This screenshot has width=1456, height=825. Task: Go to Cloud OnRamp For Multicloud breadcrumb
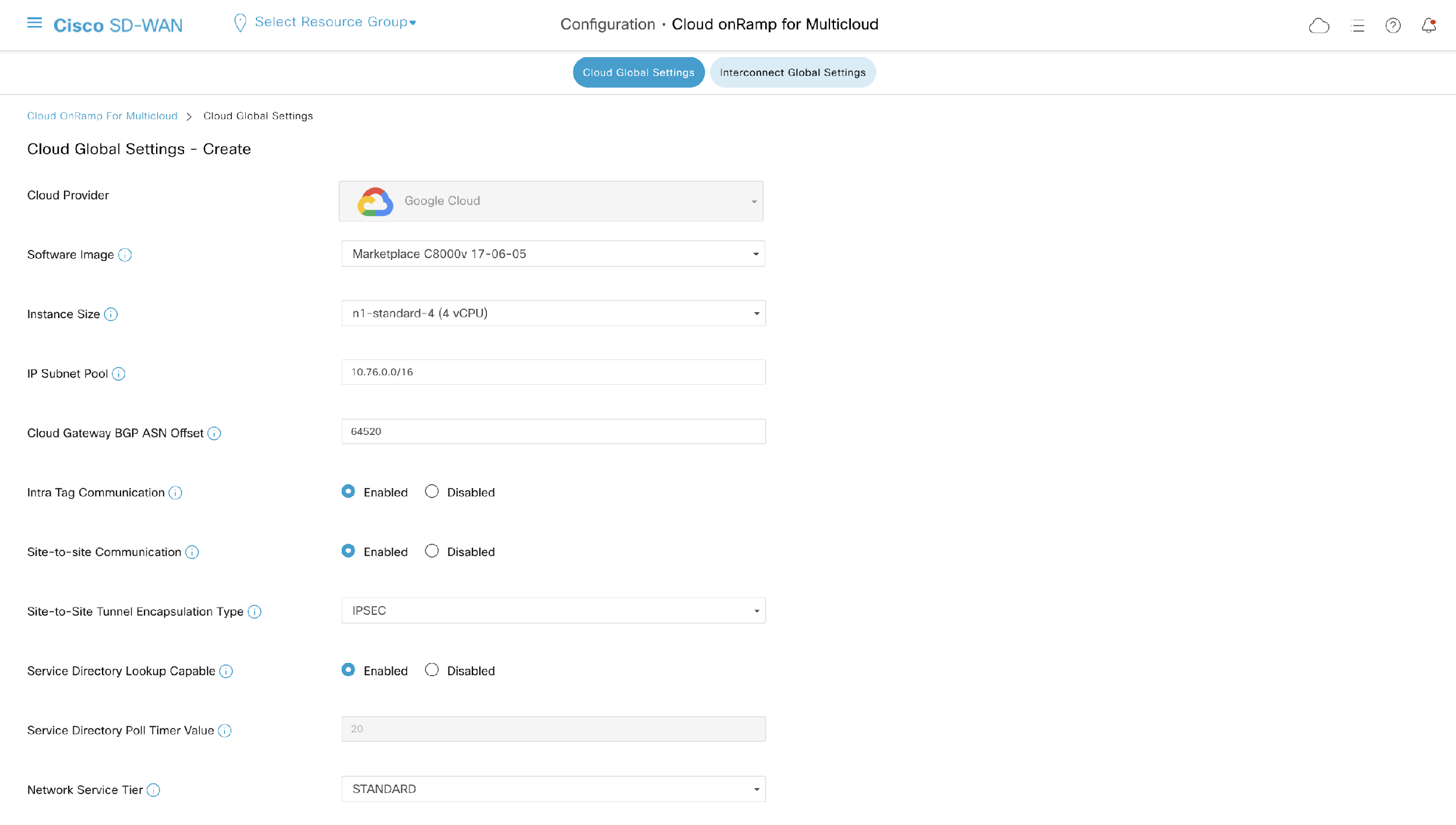pos(103,116)
